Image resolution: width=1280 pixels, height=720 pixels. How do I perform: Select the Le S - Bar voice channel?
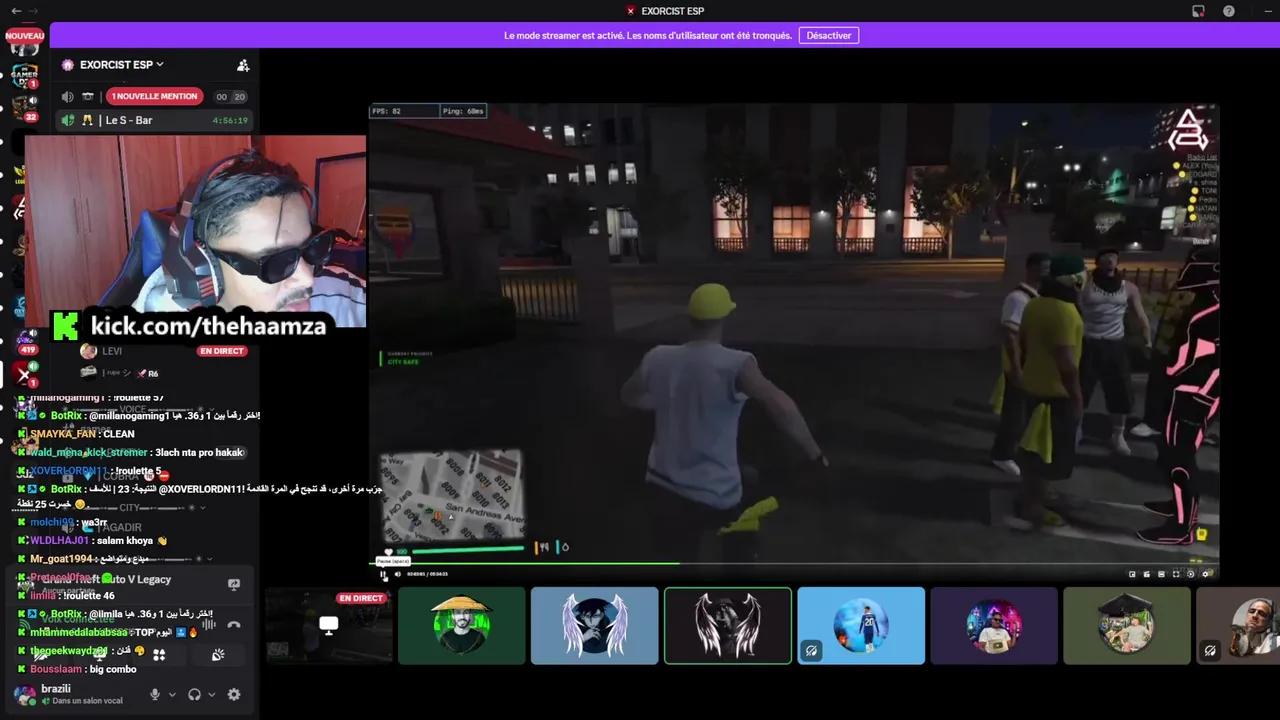[155, 120]
